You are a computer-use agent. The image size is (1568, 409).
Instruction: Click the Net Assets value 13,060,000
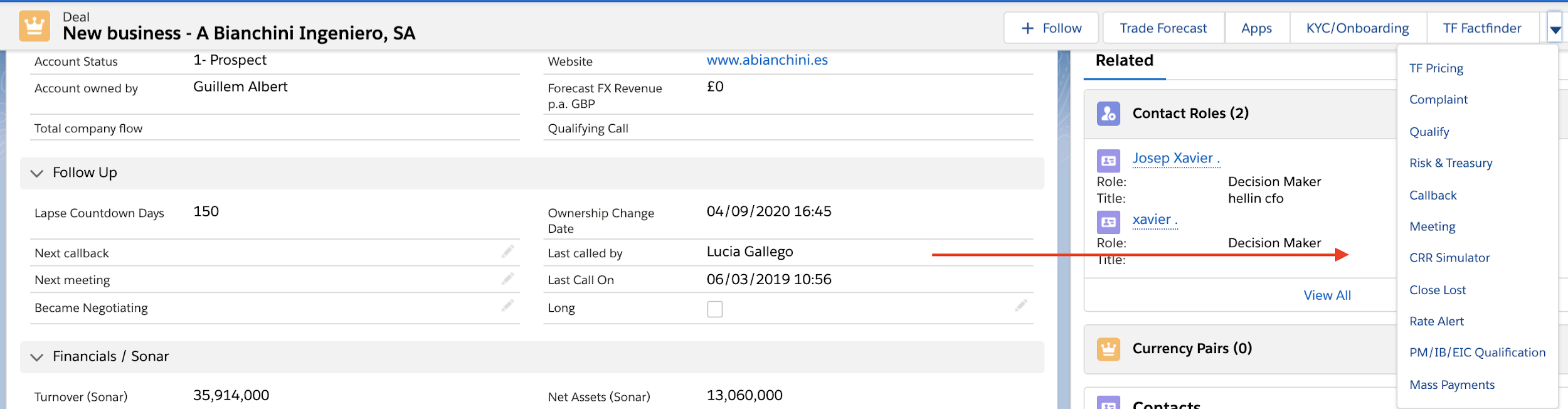tap(744, 395)
